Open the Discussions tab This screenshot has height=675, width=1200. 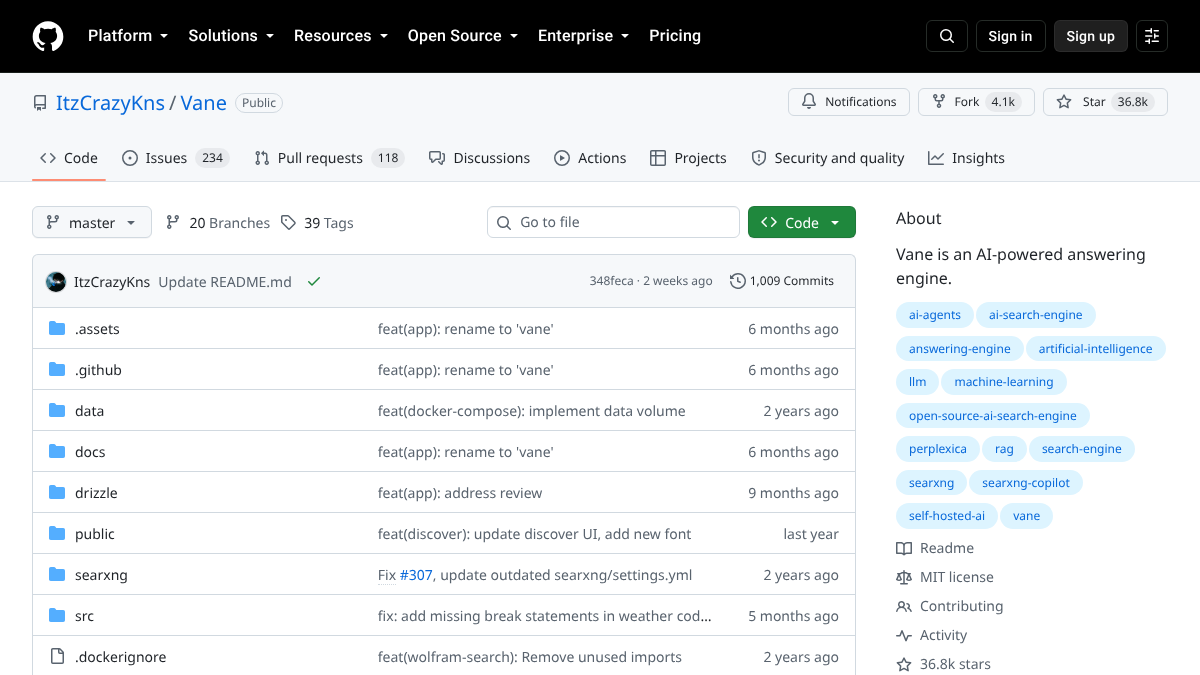[x=479, y=158]
